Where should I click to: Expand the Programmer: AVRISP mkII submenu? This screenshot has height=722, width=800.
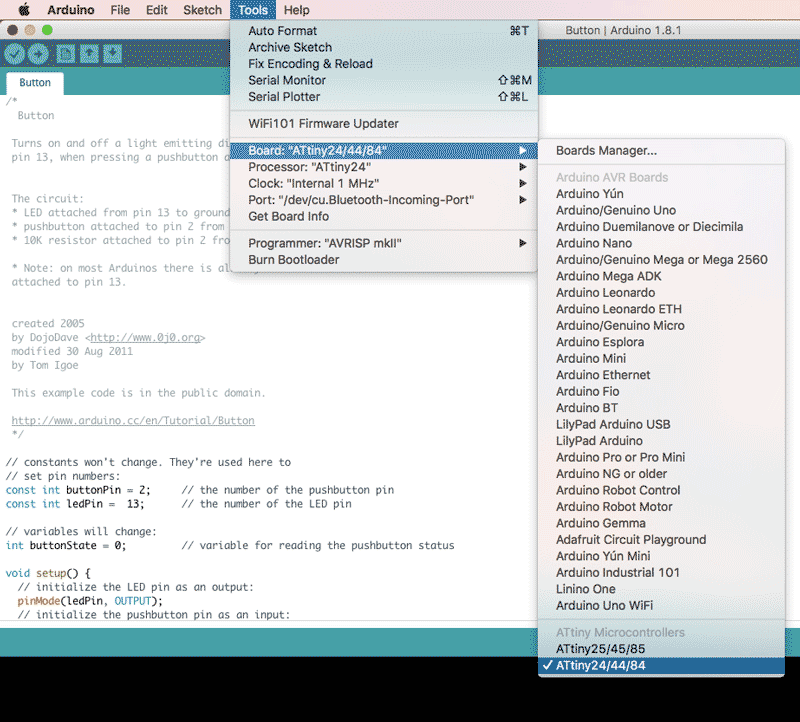tap(384, 243)
